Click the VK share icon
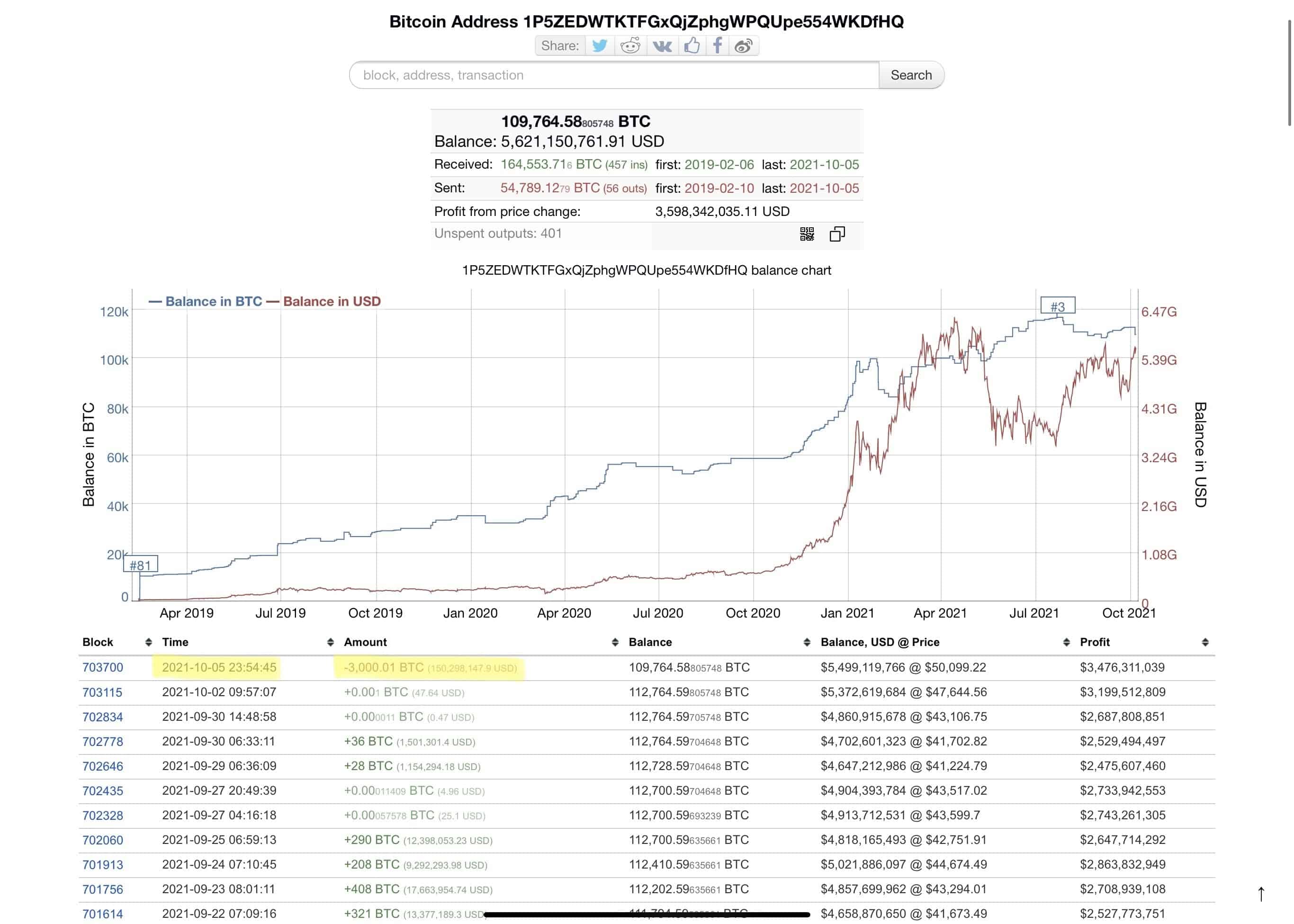The width and height of the screenshot is (1294, 924). (661, 45)
